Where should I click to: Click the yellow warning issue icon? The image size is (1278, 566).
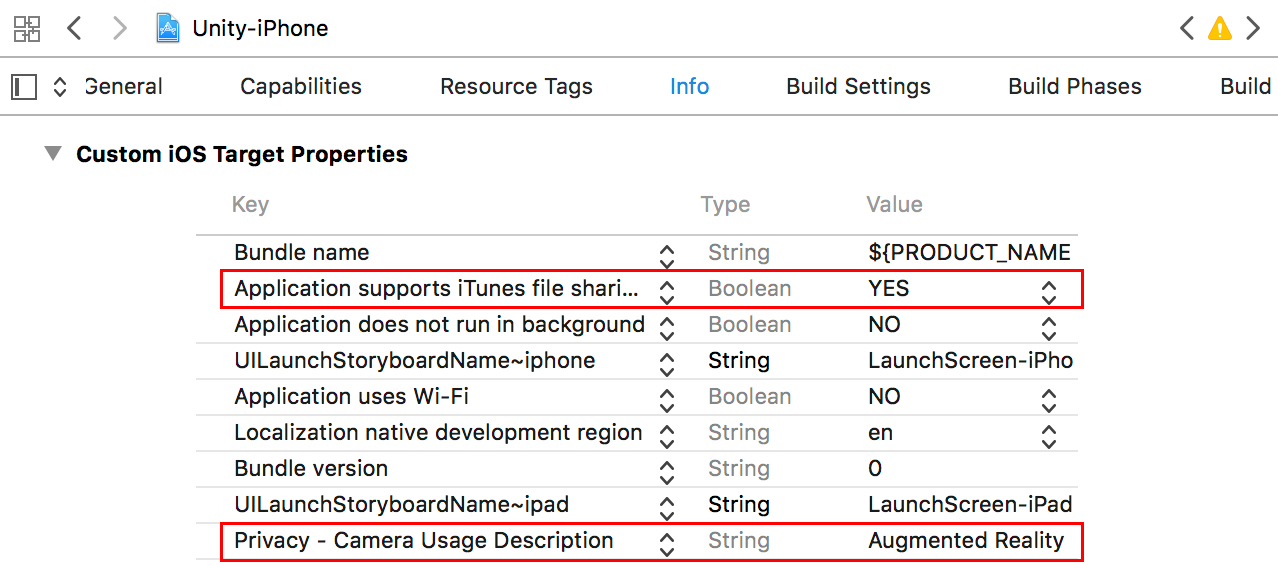pos(1219,29)
